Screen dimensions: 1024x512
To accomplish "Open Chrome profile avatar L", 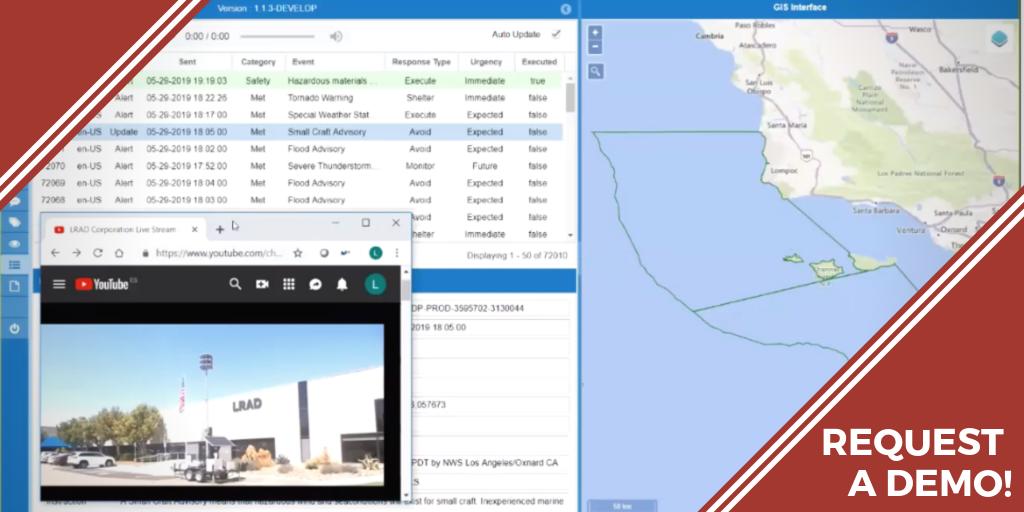I will (x=376, y=253).
